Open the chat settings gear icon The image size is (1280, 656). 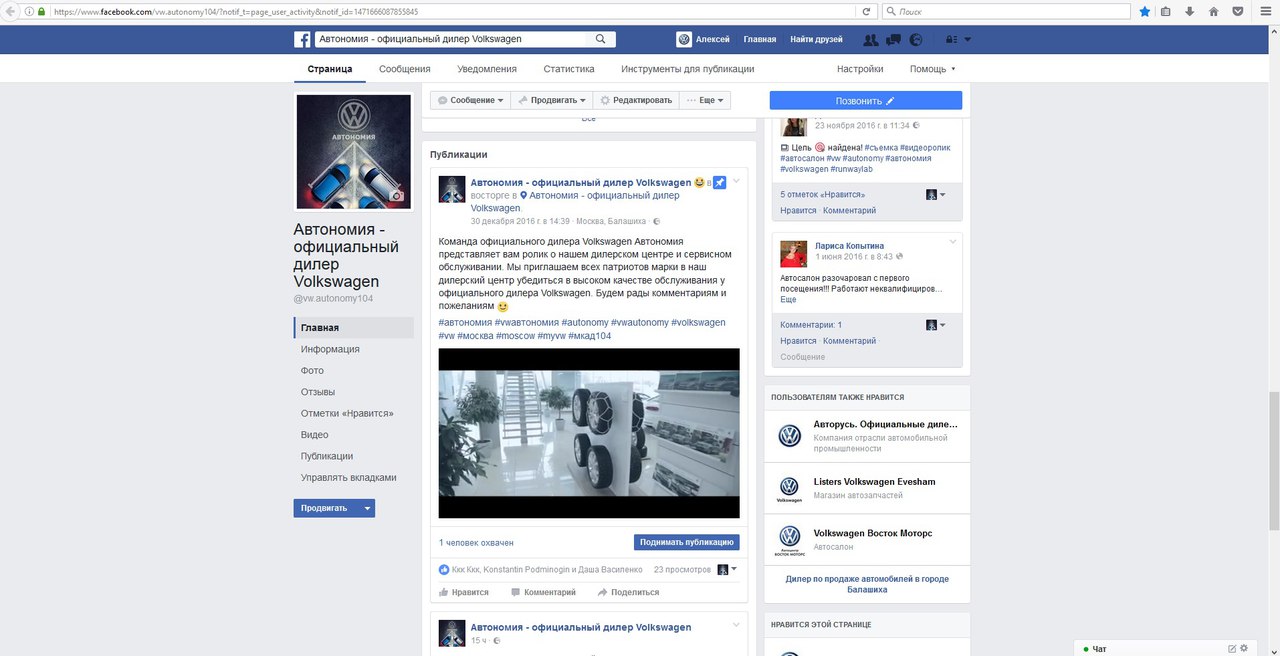1246,649
